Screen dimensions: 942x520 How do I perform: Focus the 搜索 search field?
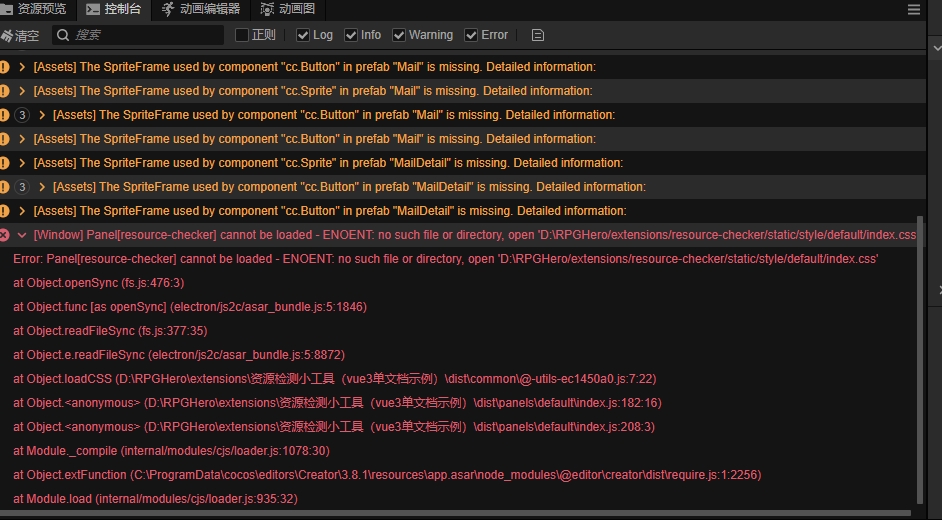tap(138, 35)
